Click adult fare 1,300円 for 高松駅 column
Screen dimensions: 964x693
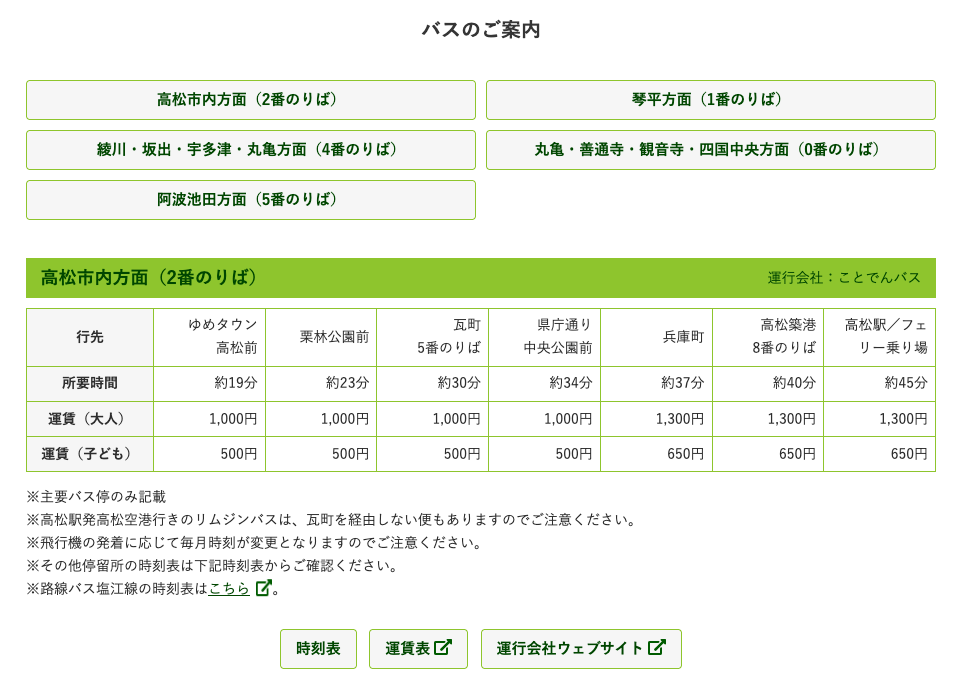click(904, 419)
